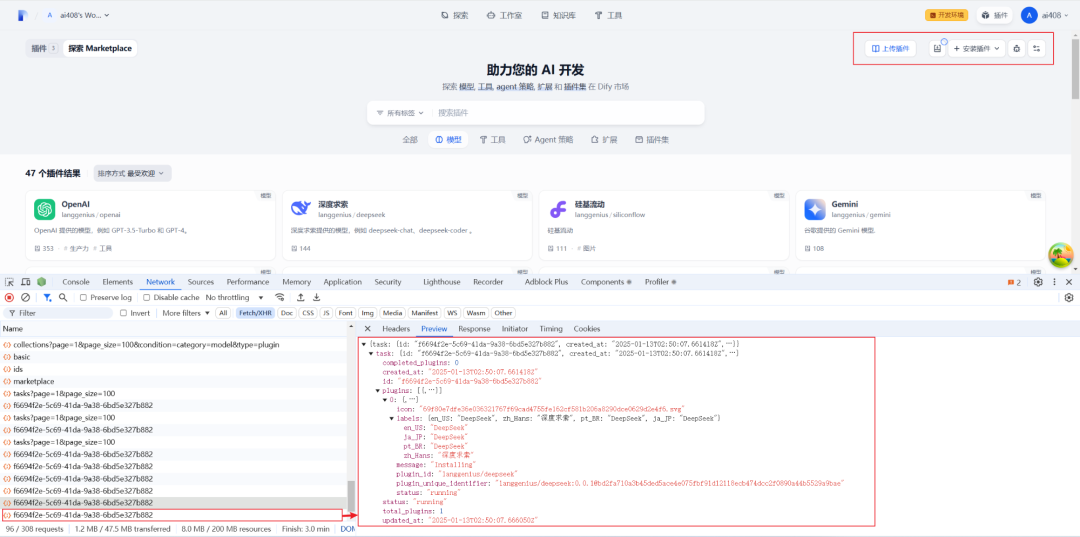Toggle the CSS request type filter
Image resolution: width=1080 pixels, height=537 pixels.
[x=308, y=313]
